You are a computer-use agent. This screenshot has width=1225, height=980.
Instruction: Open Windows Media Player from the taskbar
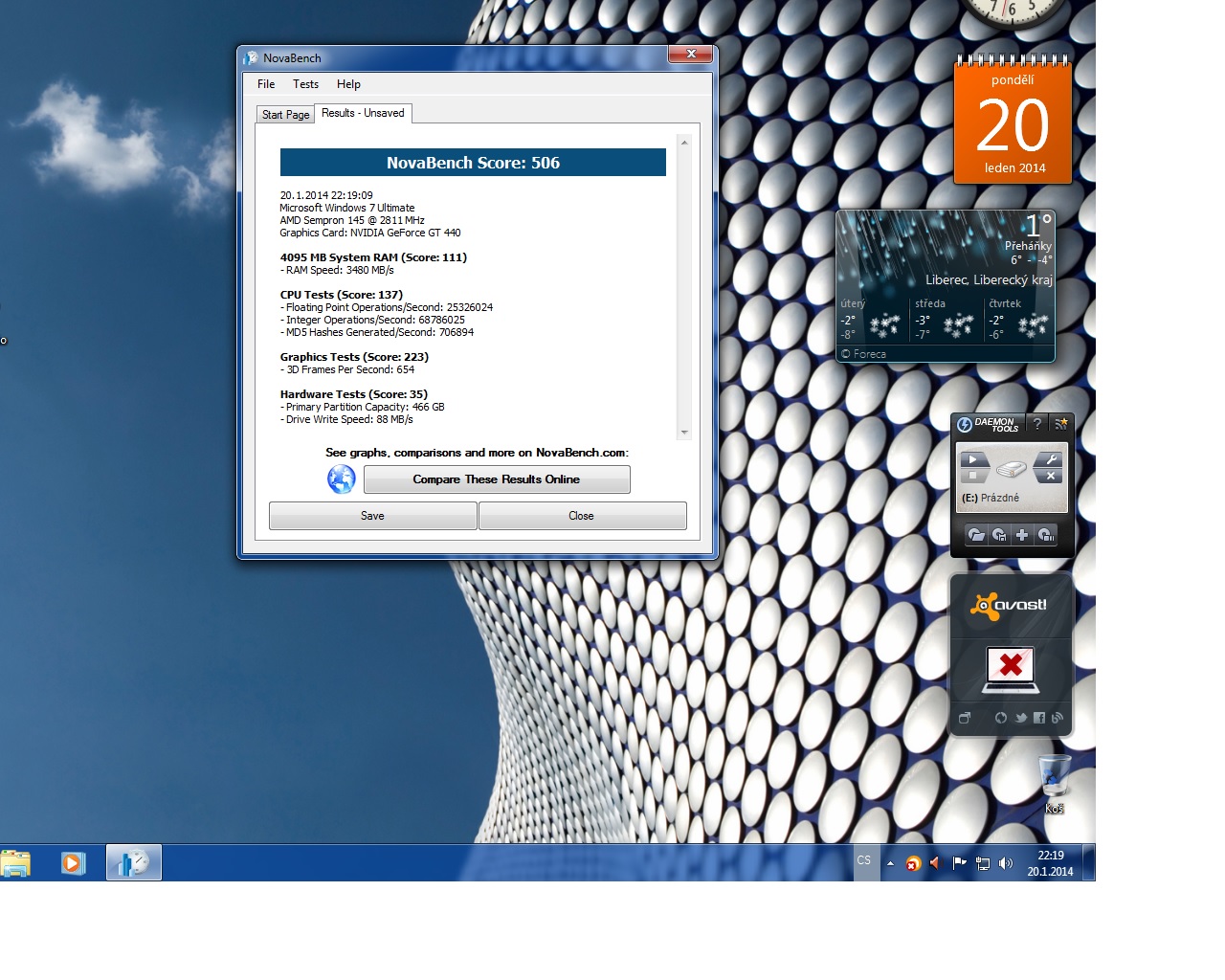point(73,863)
